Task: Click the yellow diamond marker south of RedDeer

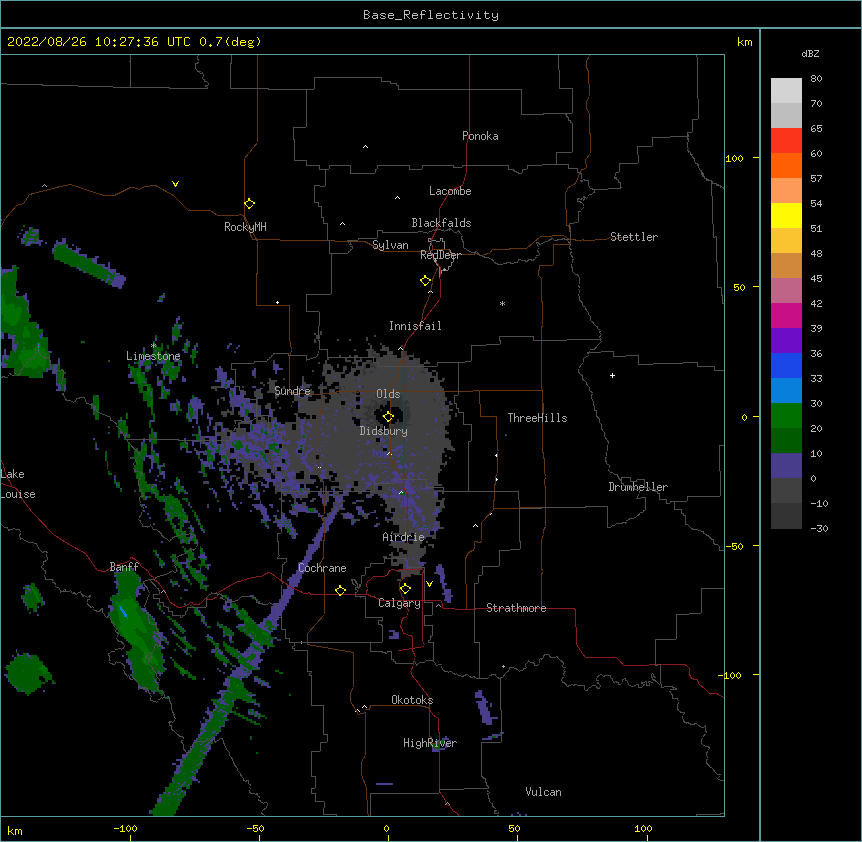Action: pyautogui.click(x=425, y=280)
